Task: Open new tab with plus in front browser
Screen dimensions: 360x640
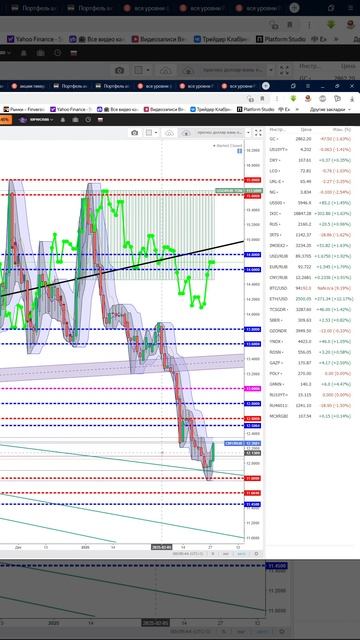Action: tap(266, 86)
